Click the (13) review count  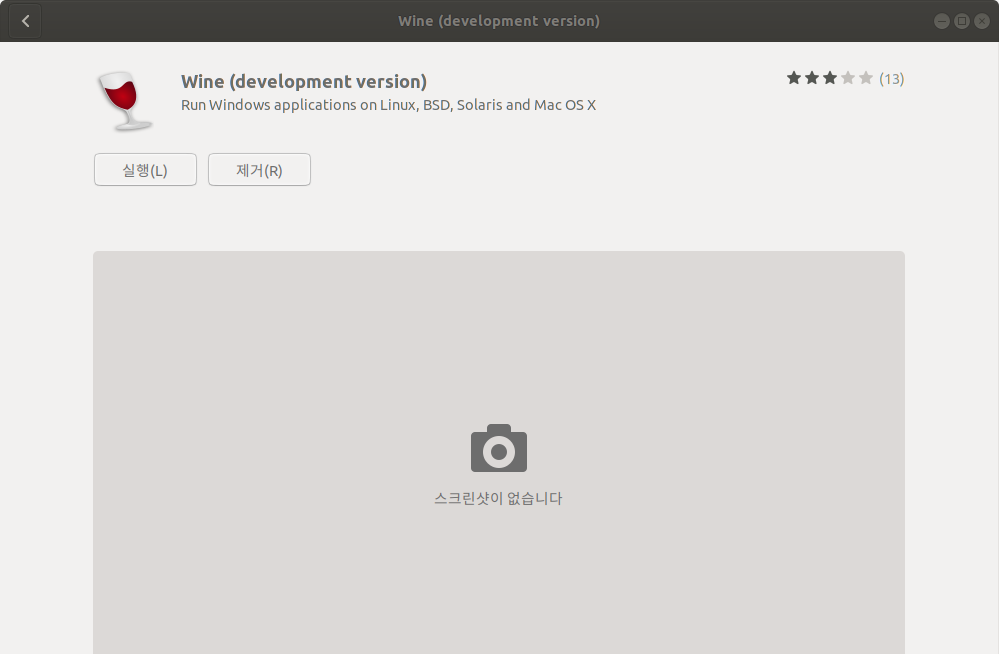coord(891,78)
